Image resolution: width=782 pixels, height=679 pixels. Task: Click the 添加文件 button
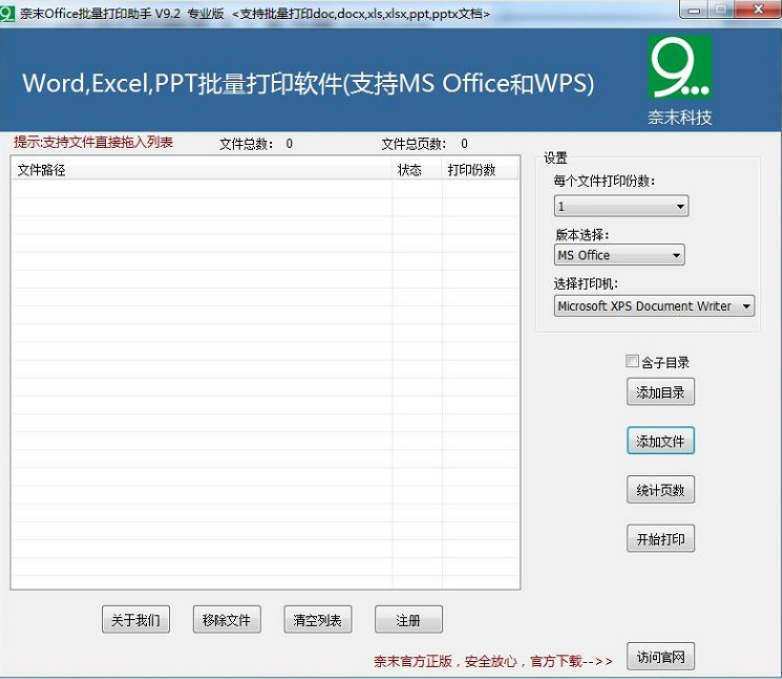coord(660,441)
